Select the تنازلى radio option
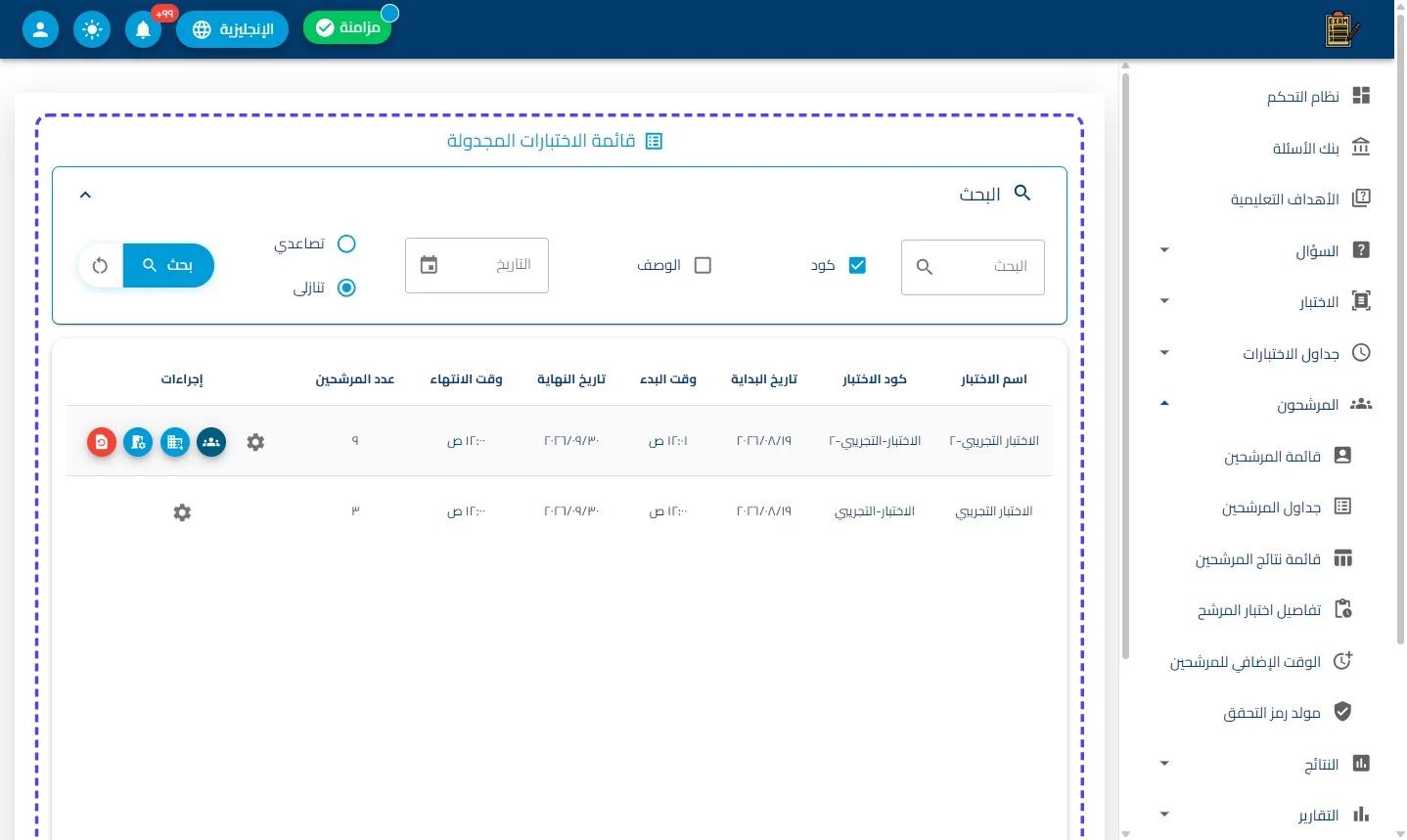The width and height of the screenshot is (1407, 840). pos(346,287)
